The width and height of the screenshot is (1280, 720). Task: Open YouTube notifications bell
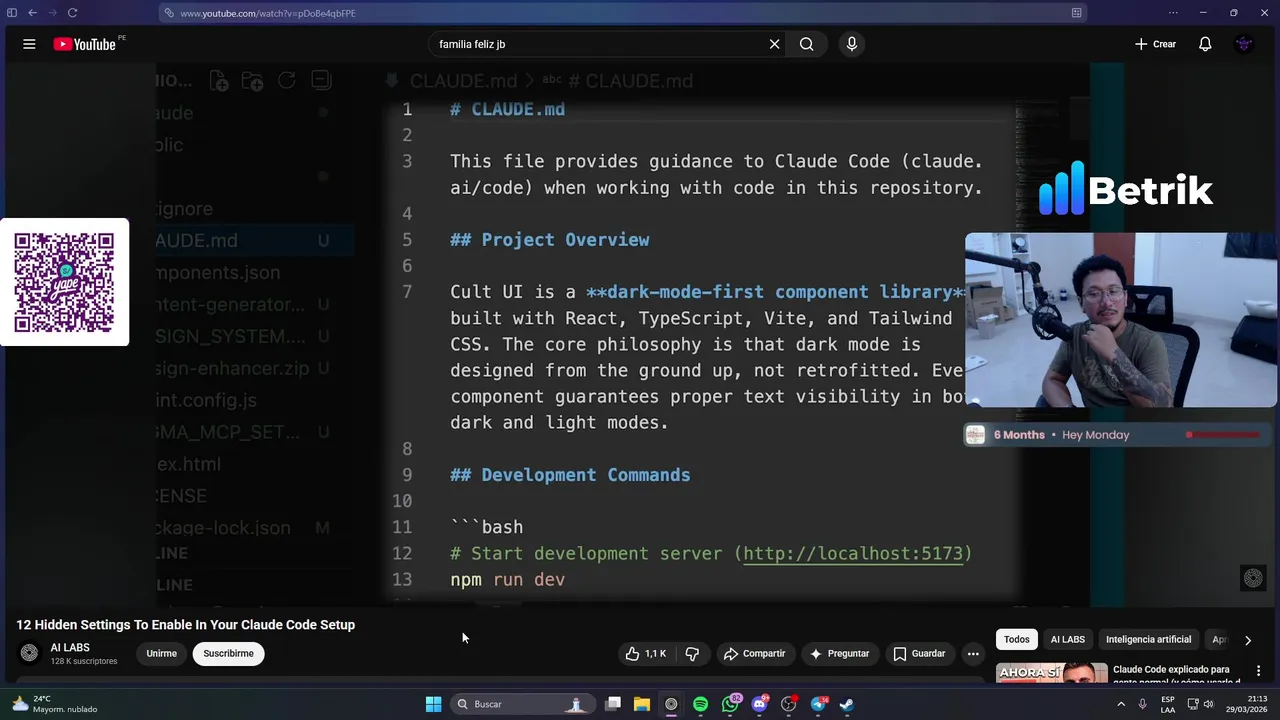point(1205,44)
